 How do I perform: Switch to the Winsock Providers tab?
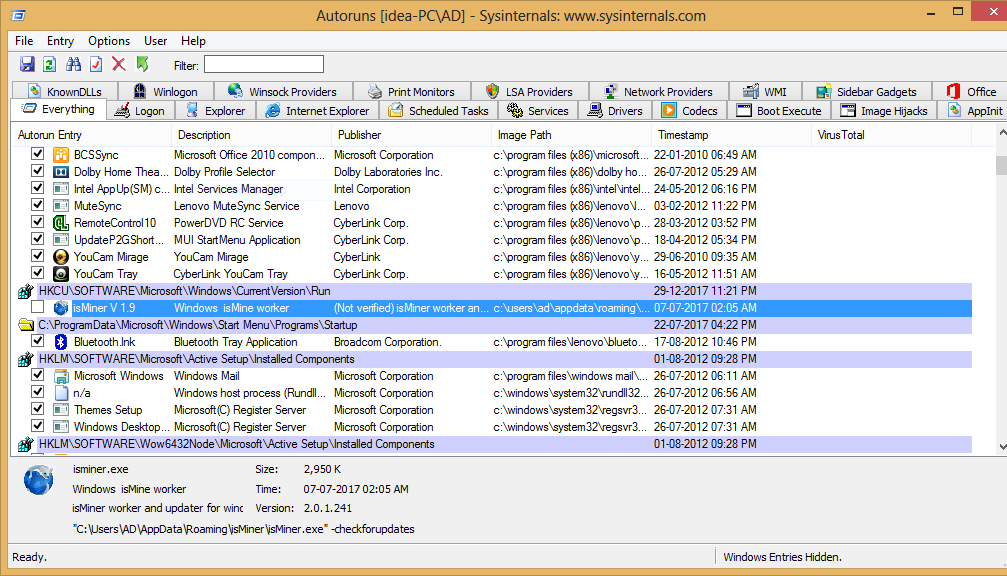click(283, 91)
